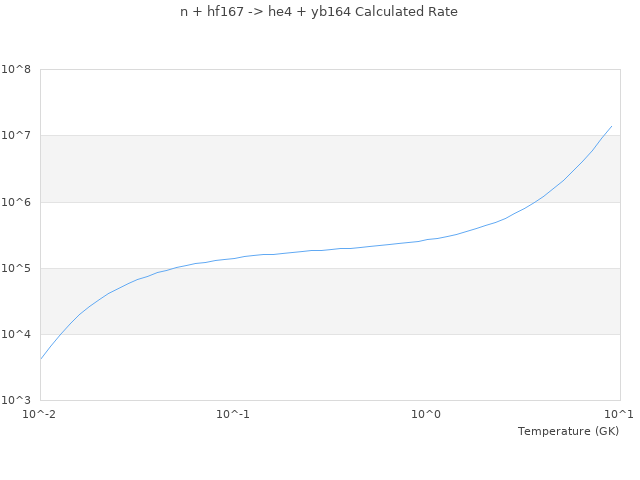Click the 10^5 y-axis tick label
The width and height of the screenshot is (640, 480).
(x=16, y=268)
